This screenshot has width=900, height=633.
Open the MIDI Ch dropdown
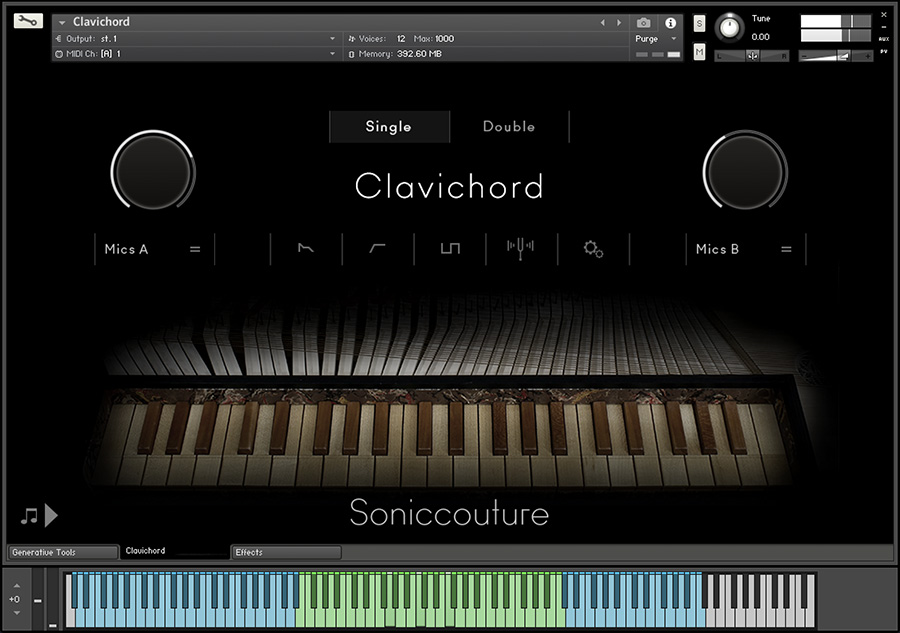(195, 53)
